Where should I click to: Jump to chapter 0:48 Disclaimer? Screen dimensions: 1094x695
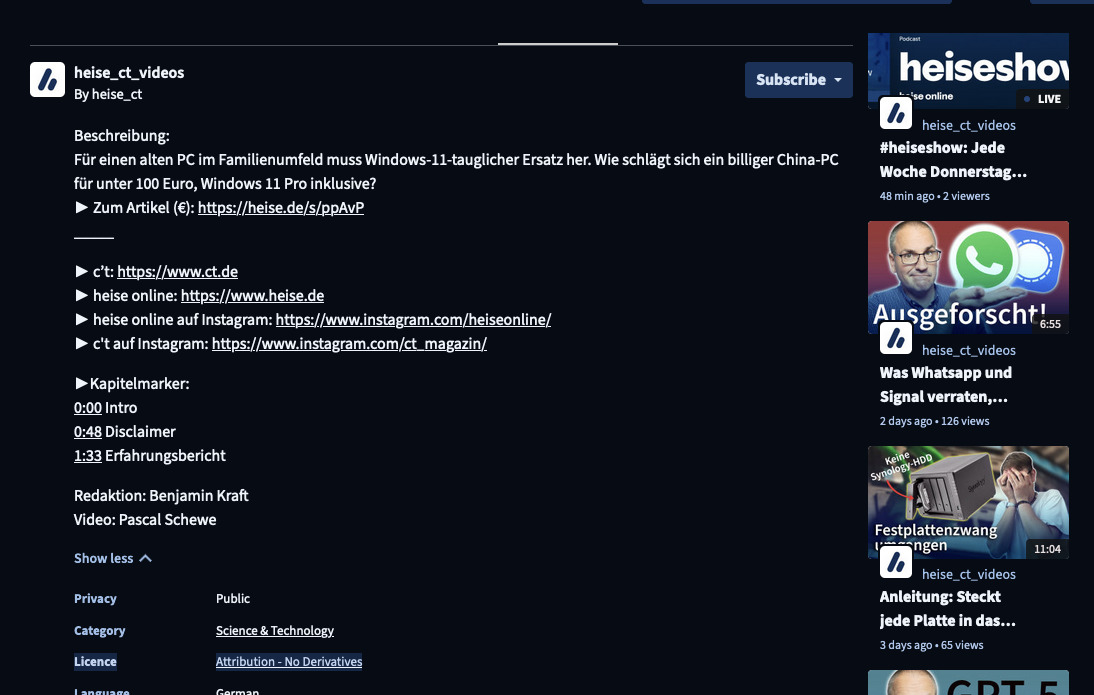88,431
